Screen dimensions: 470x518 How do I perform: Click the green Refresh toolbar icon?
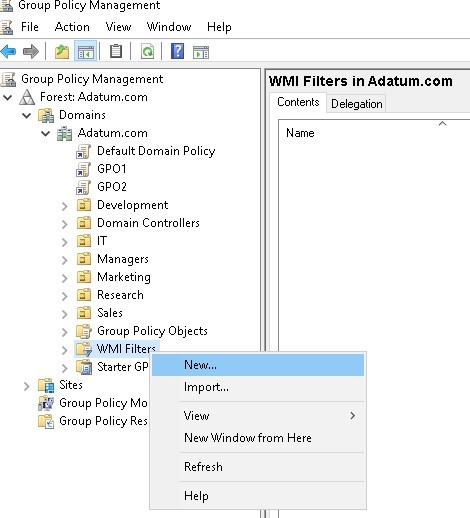[x=147, y=52]
